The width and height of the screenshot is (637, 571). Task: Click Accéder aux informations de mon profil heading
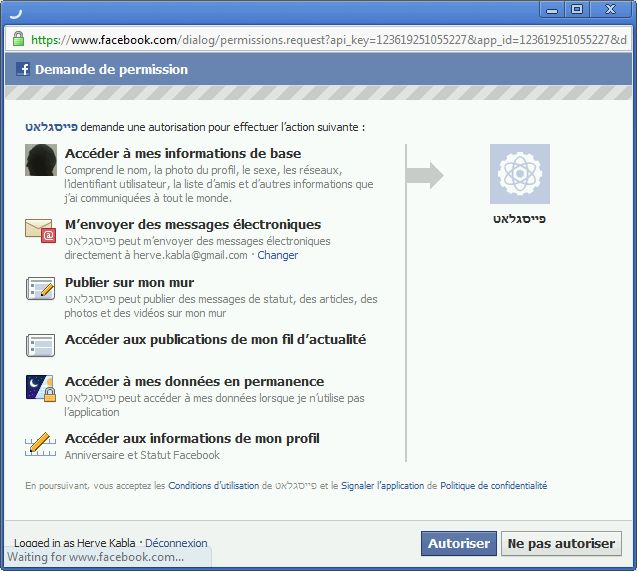[192, 439]
